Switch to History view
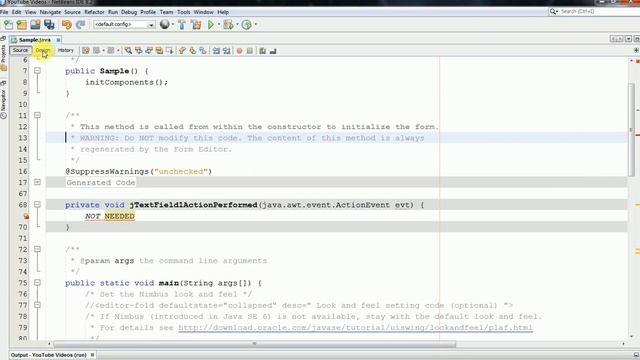This screenshot has height=360, width=640. click(65, 50)
